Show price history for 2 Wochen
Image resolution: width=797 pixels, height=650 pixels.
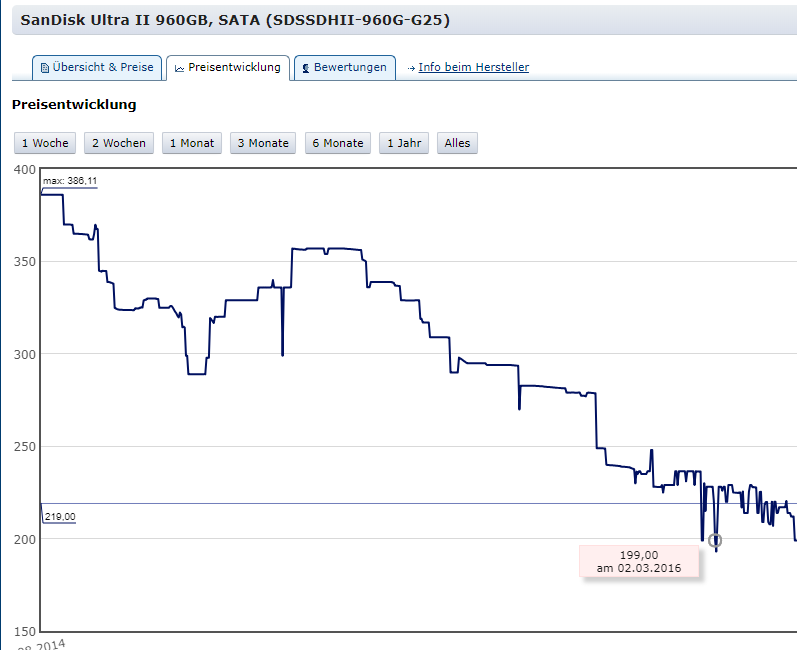point(119,143)
